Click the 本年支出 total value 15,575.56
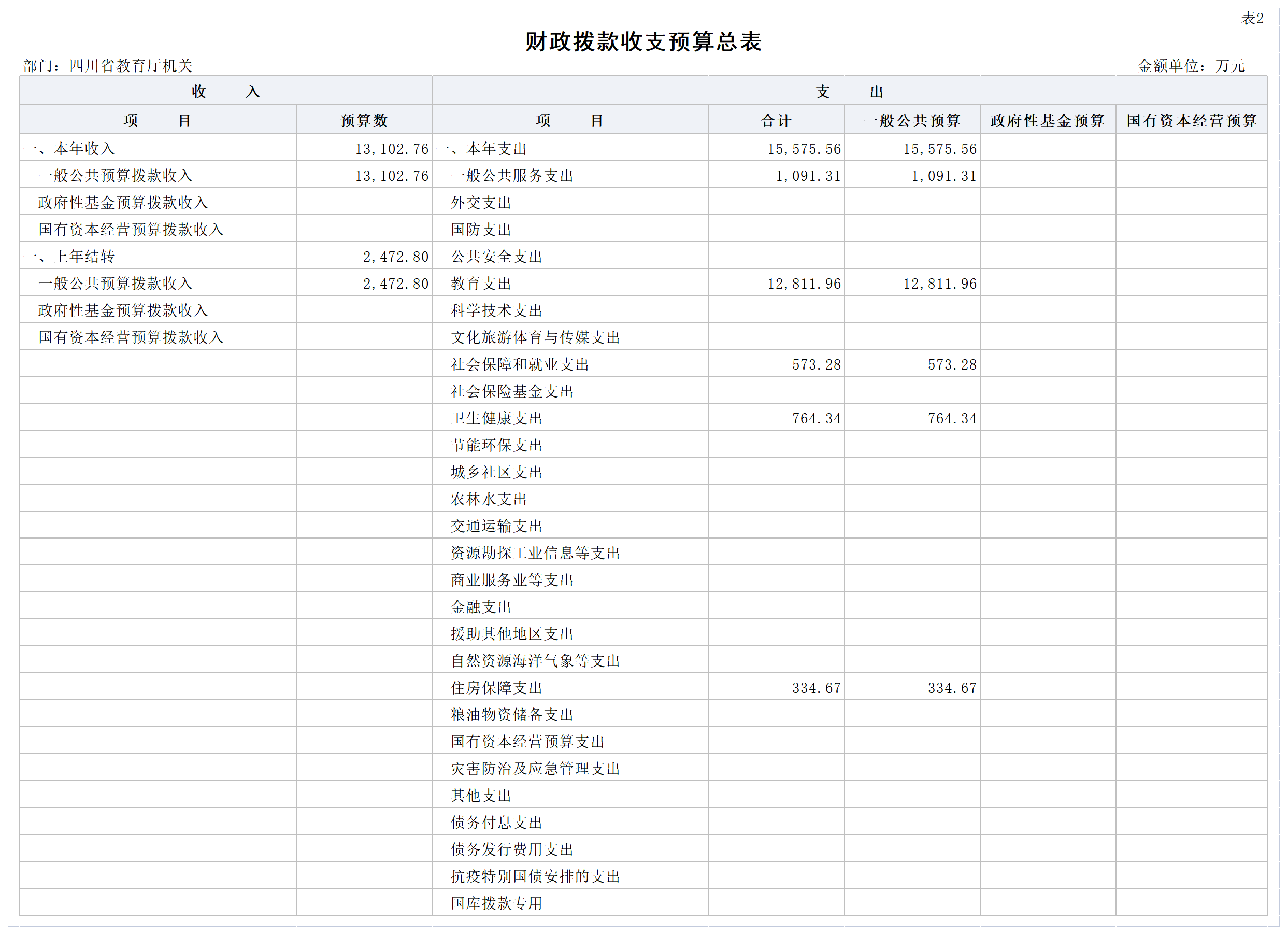Screen dimensions: 1288x935 [804, 149]
